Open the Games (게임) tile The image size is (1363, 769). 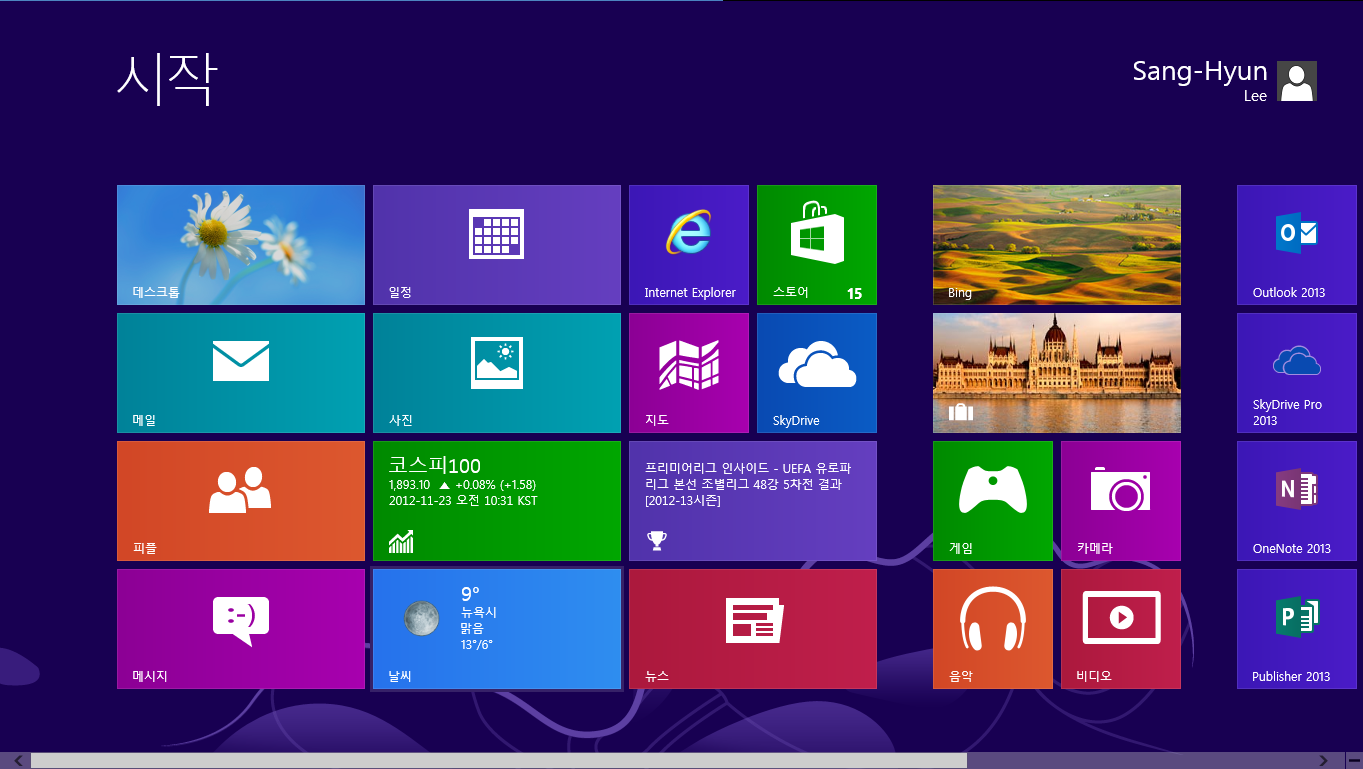993,501
